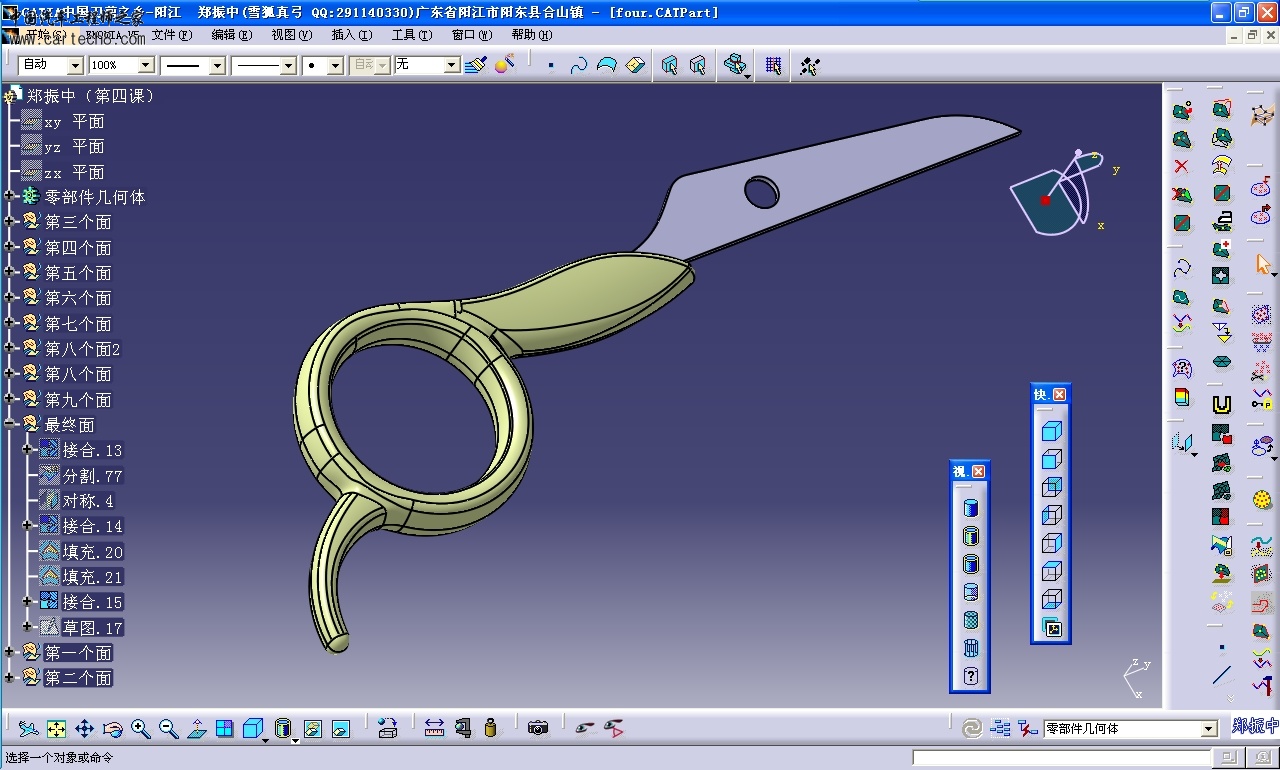Open the '插入' Insert menu

click(351, 35)
